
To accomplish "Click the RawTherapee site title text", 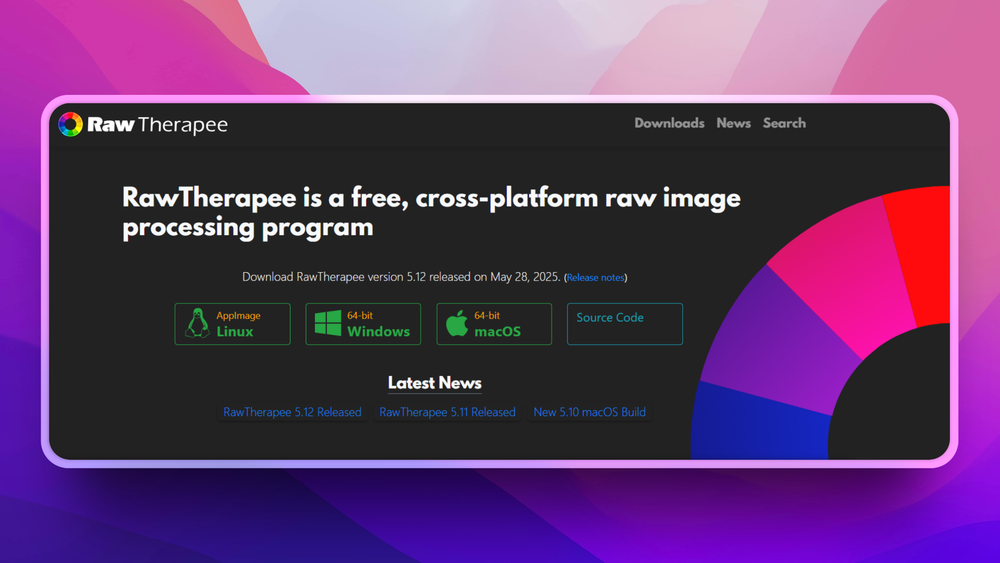I will pos(157,124).
